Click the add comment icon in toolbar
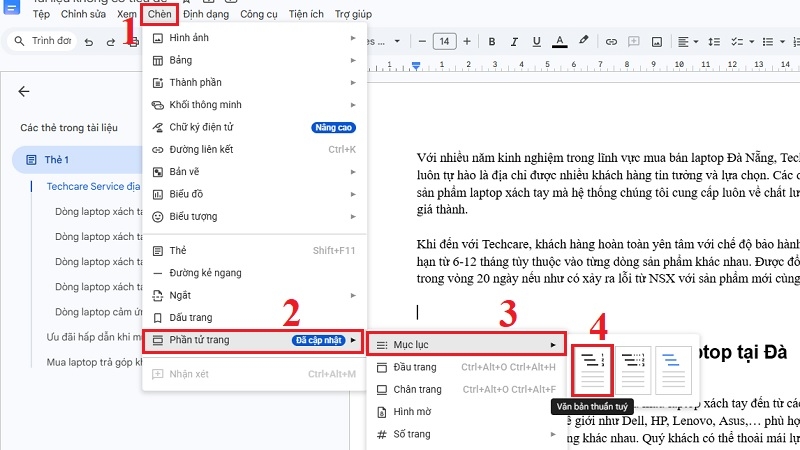The image size is (800, 450). 634,41
